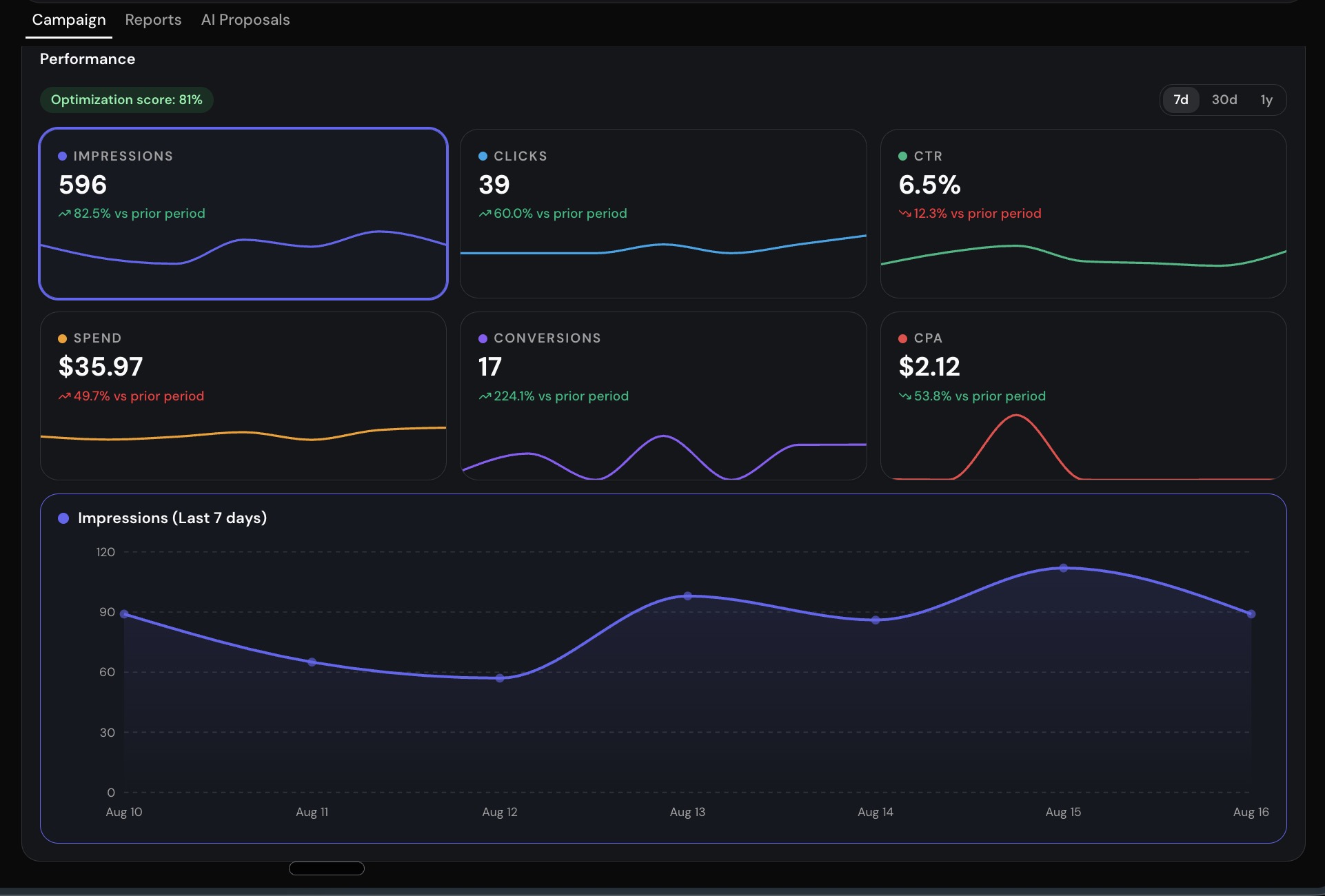Click the Aug 13 x-axis label

pos(687,812)
